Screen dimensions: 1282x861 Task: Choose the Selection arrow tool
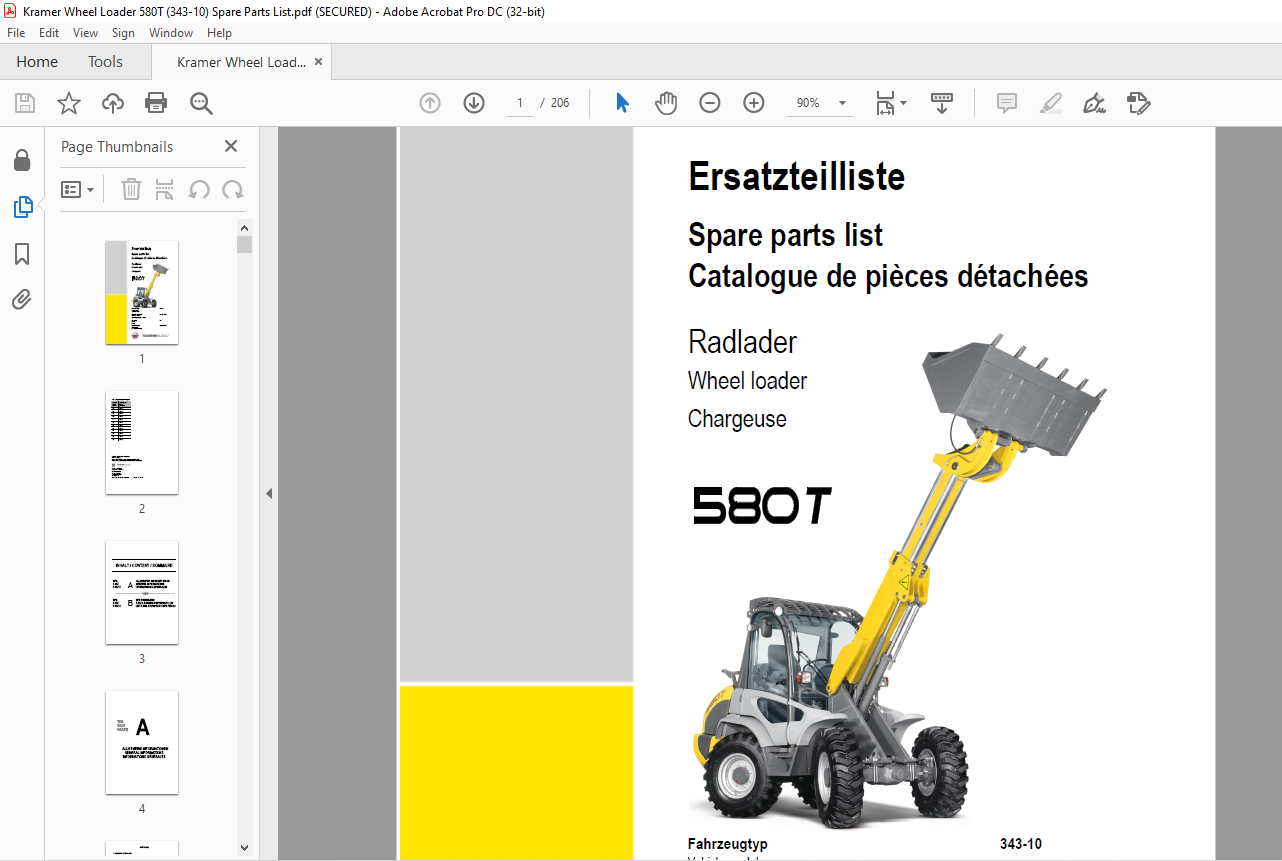tap(622, 103)
